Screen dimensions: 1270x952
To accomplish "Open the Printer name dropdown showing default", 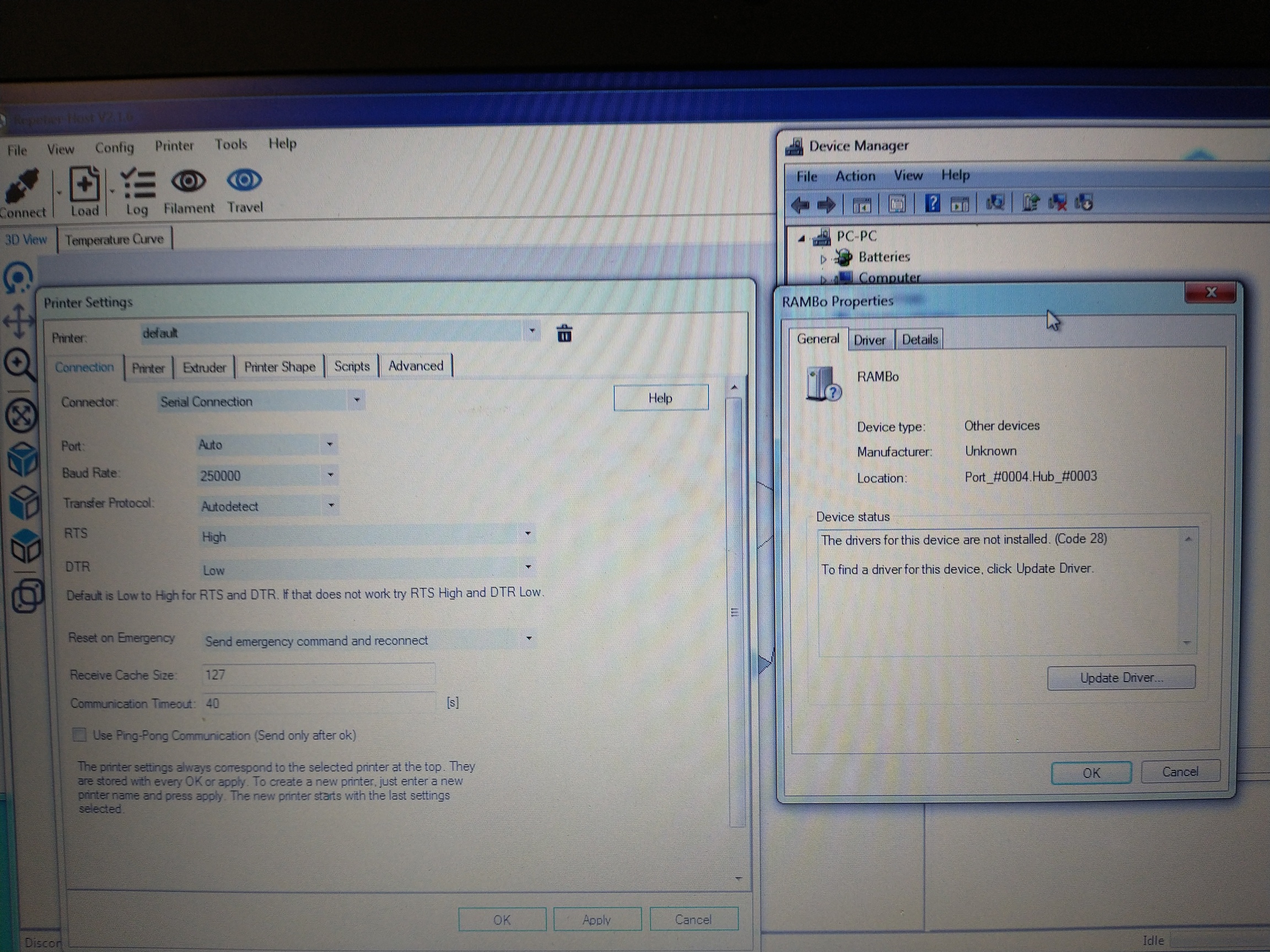I will click(x=341, y=332).
